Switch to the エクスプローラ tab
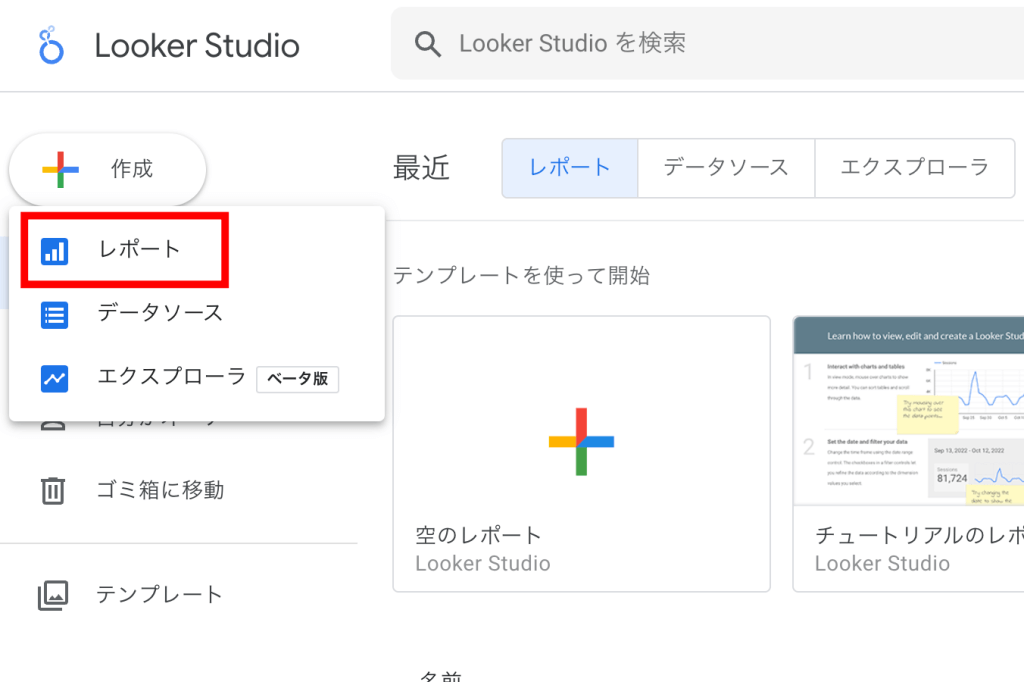Screen dimensions: 1024x682 click(915, 168)
